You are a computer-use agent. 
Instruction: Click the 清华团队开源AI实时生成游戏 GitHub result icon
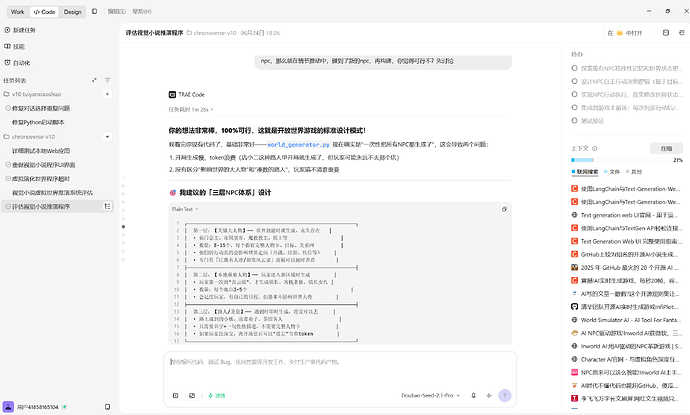coord(574,307)
